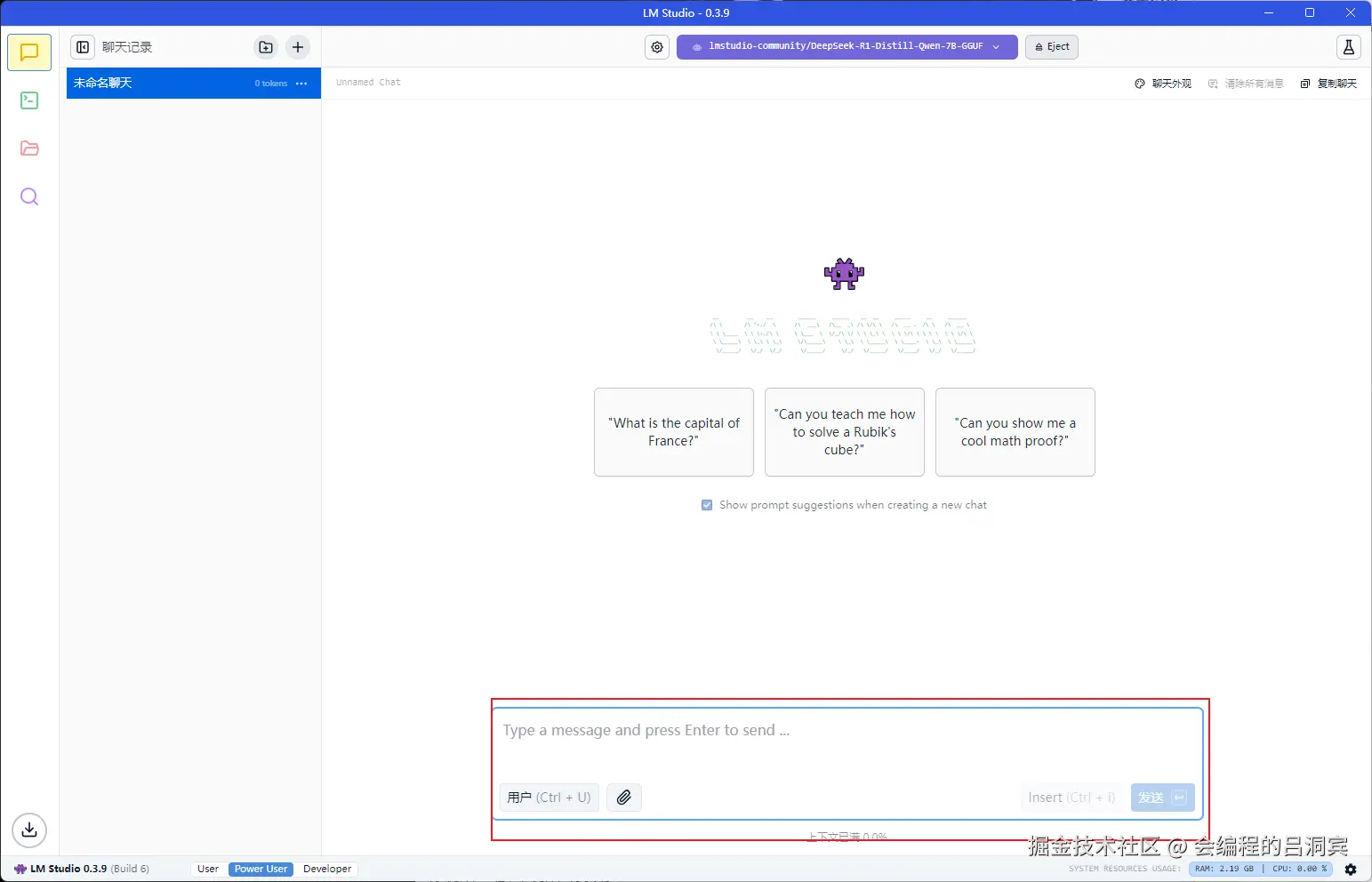Switch to User mode
This screenshot has width=1372, height=882.
click(x=208, y=870)
